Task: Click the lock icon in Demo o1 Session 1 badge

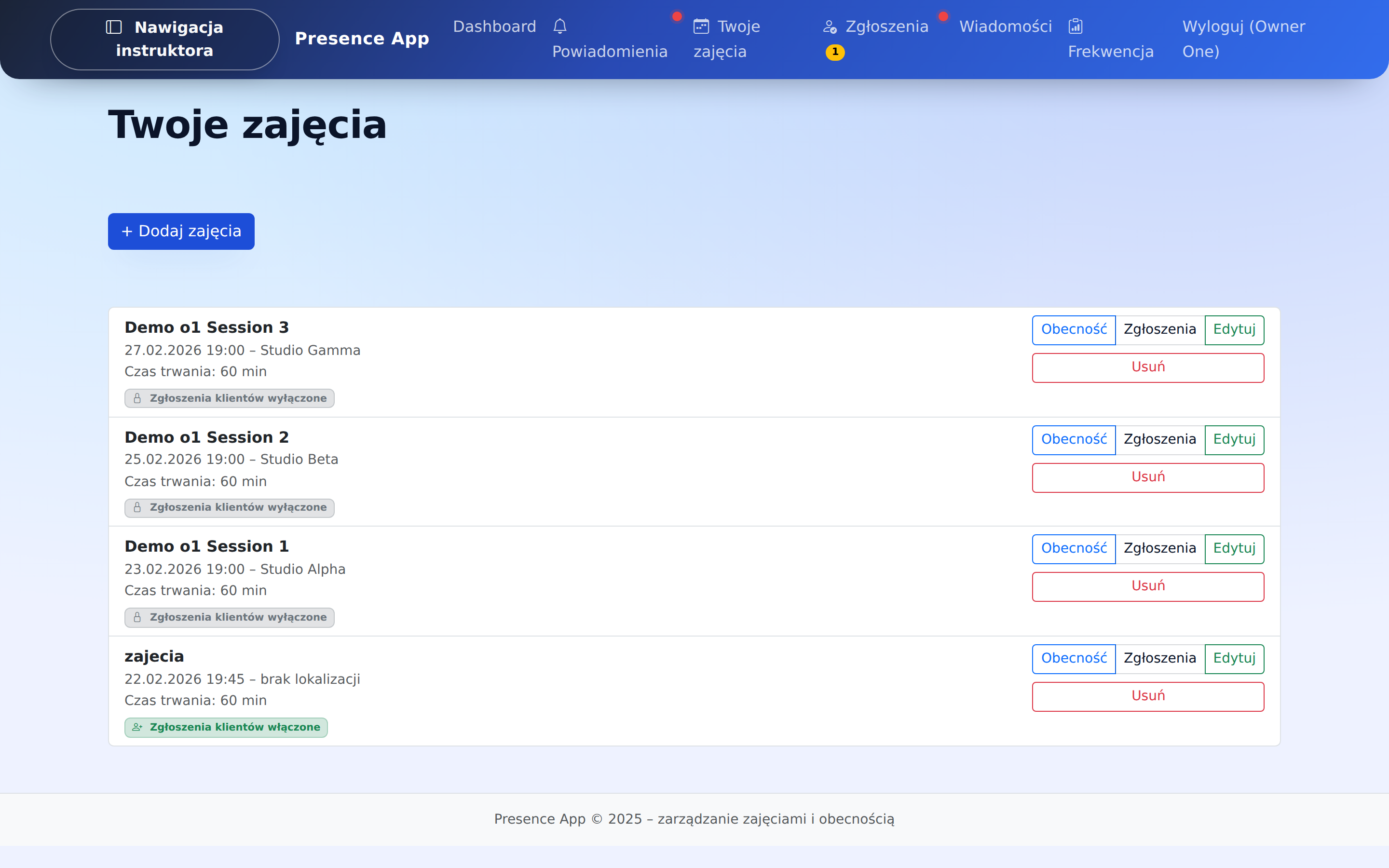Action: (x=137, y=618)
